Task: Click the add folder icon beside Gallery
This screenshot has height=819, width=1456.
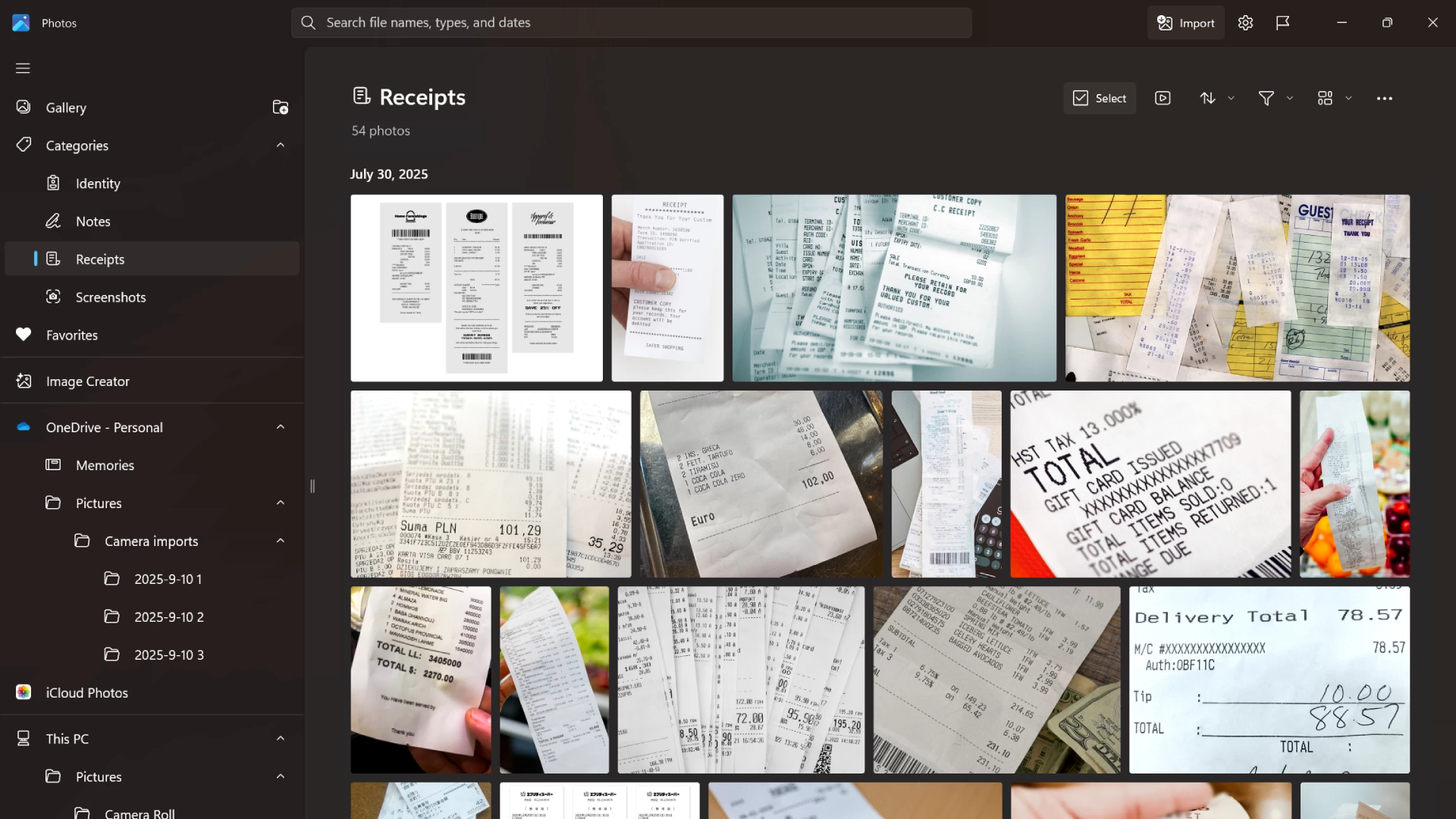Action: tap(281, 107)
